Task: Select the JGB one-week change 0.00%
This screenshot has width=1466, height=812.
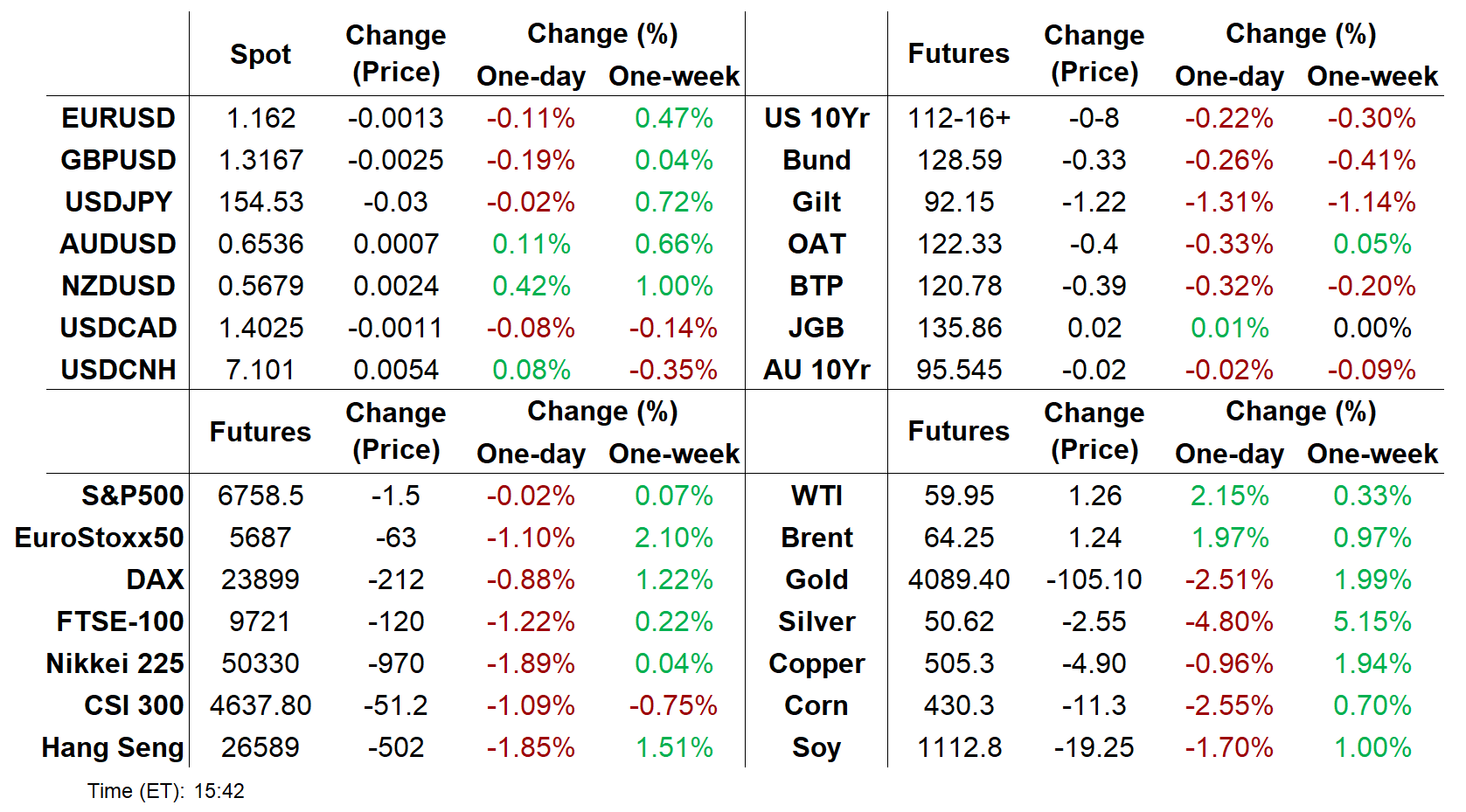Action: tap(1372, 328)
